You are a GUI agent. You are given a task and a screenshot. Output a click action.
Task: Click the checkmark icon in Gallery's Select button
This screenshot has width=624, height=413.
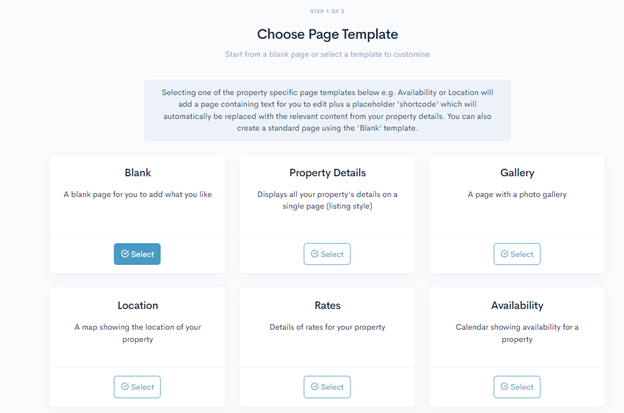click(x=505, y=254)
